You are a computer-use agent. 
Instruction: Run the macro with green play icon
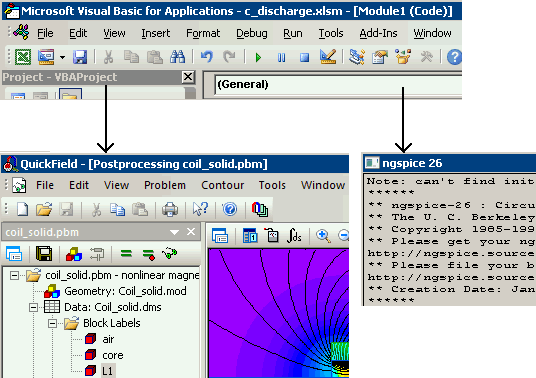click(258, 57)
